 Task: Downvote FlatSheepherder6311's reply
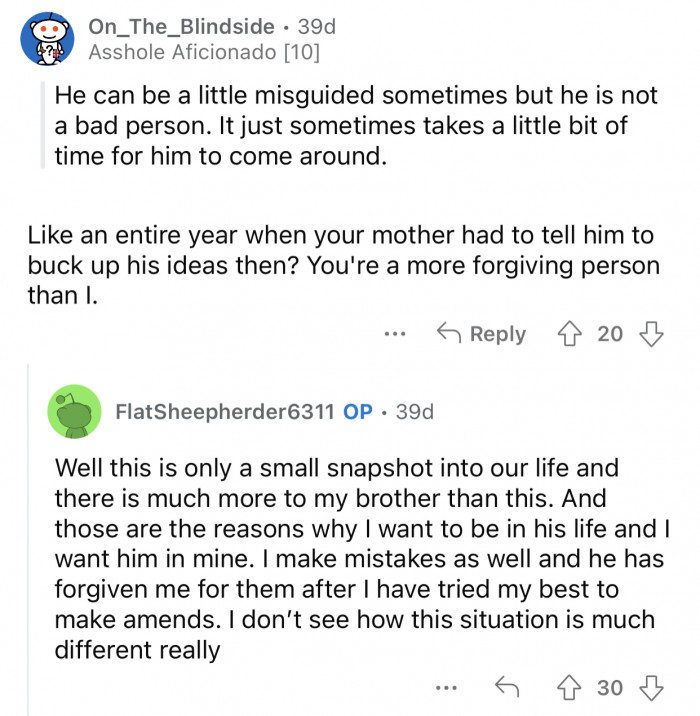tap(651, 687)
